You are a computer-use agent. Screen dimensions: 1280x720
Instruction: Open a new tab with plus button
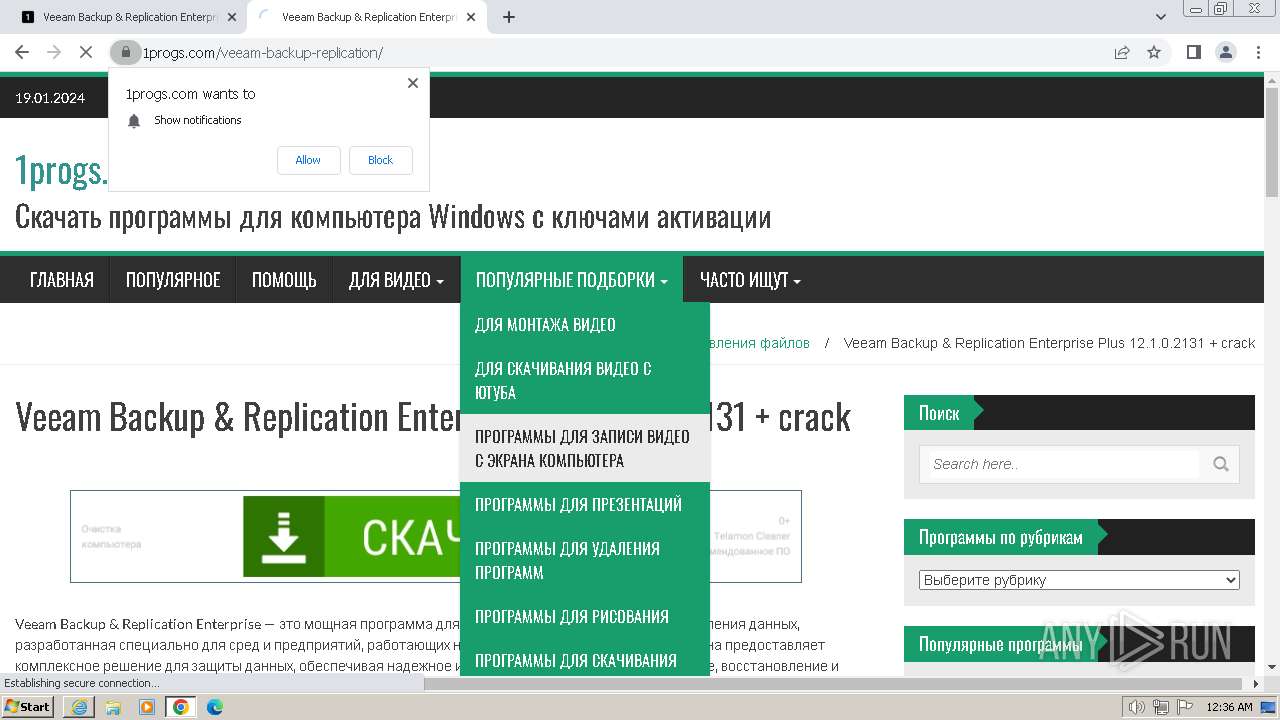click(509, 17)
